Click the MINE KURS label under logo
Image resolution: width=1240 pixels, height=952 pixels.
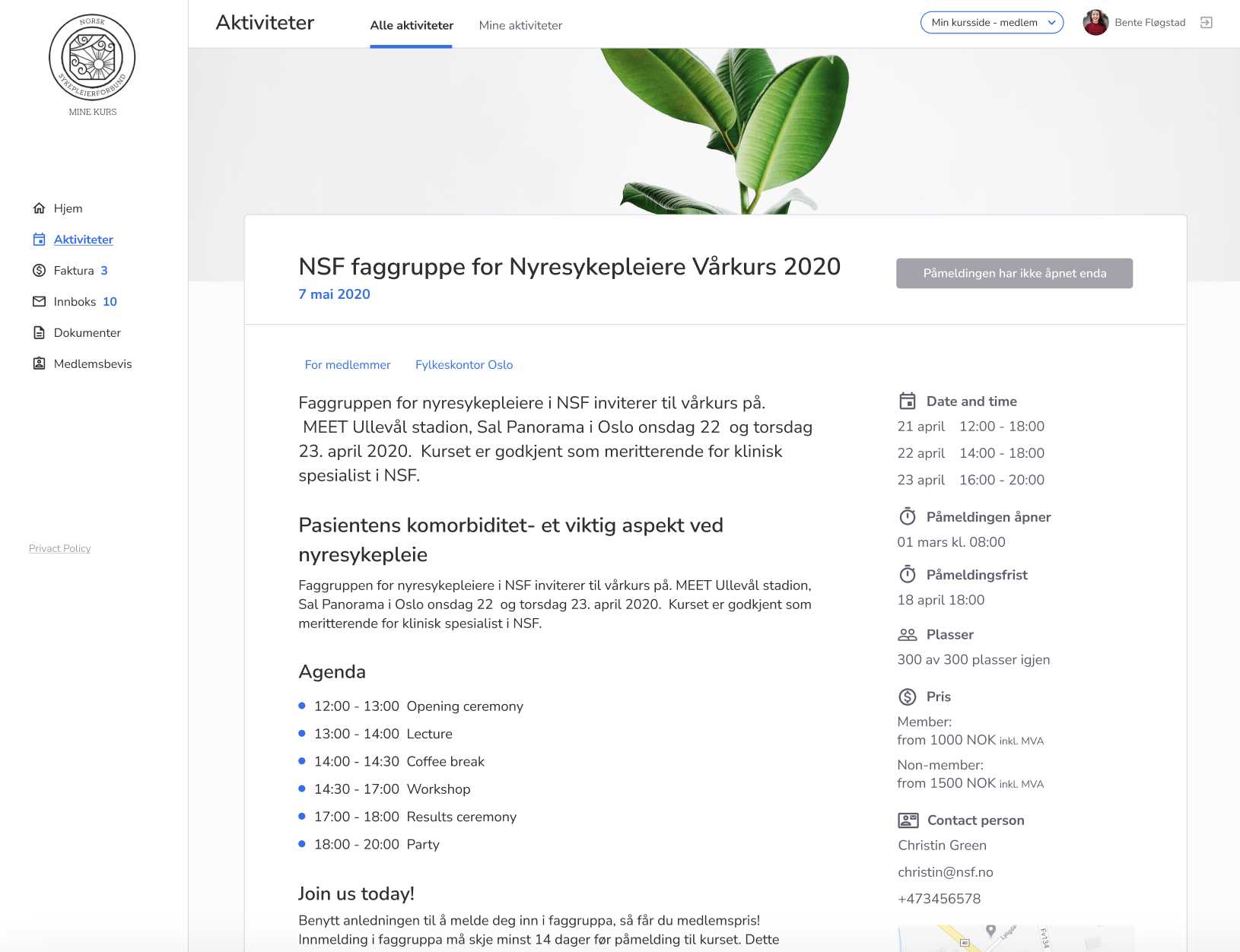click(93, 112)
